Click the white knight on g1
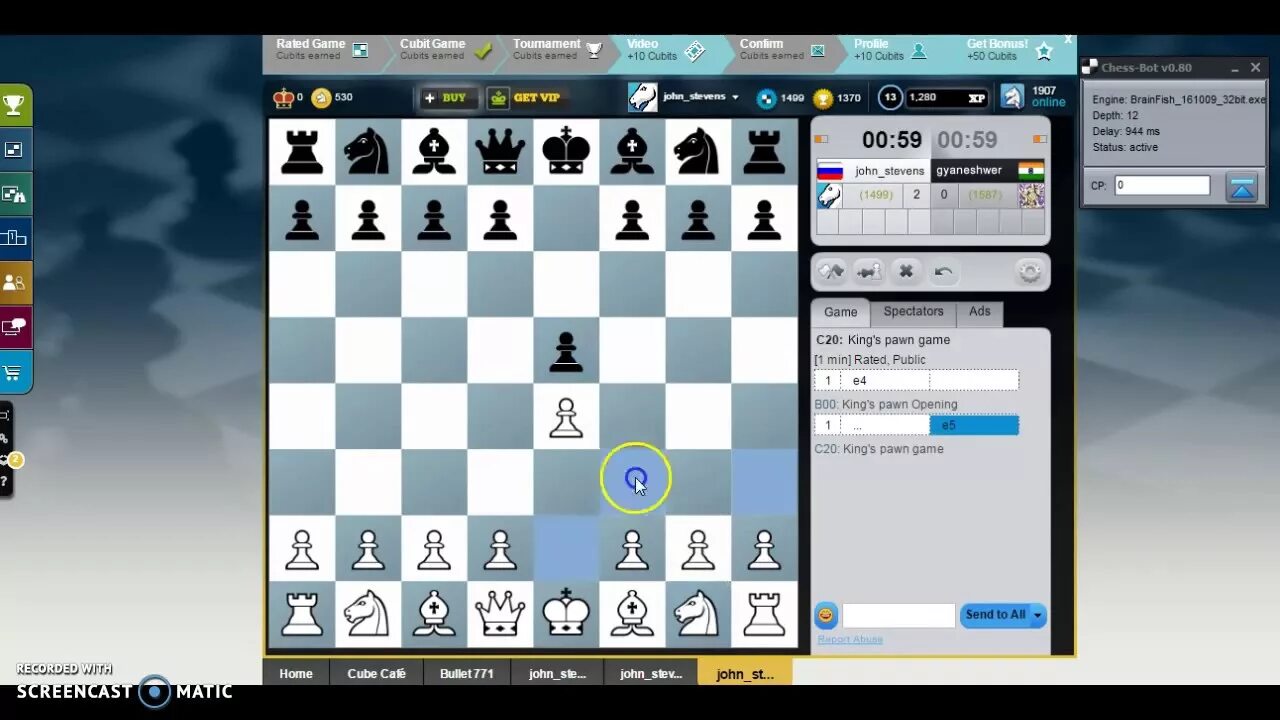 698,613
